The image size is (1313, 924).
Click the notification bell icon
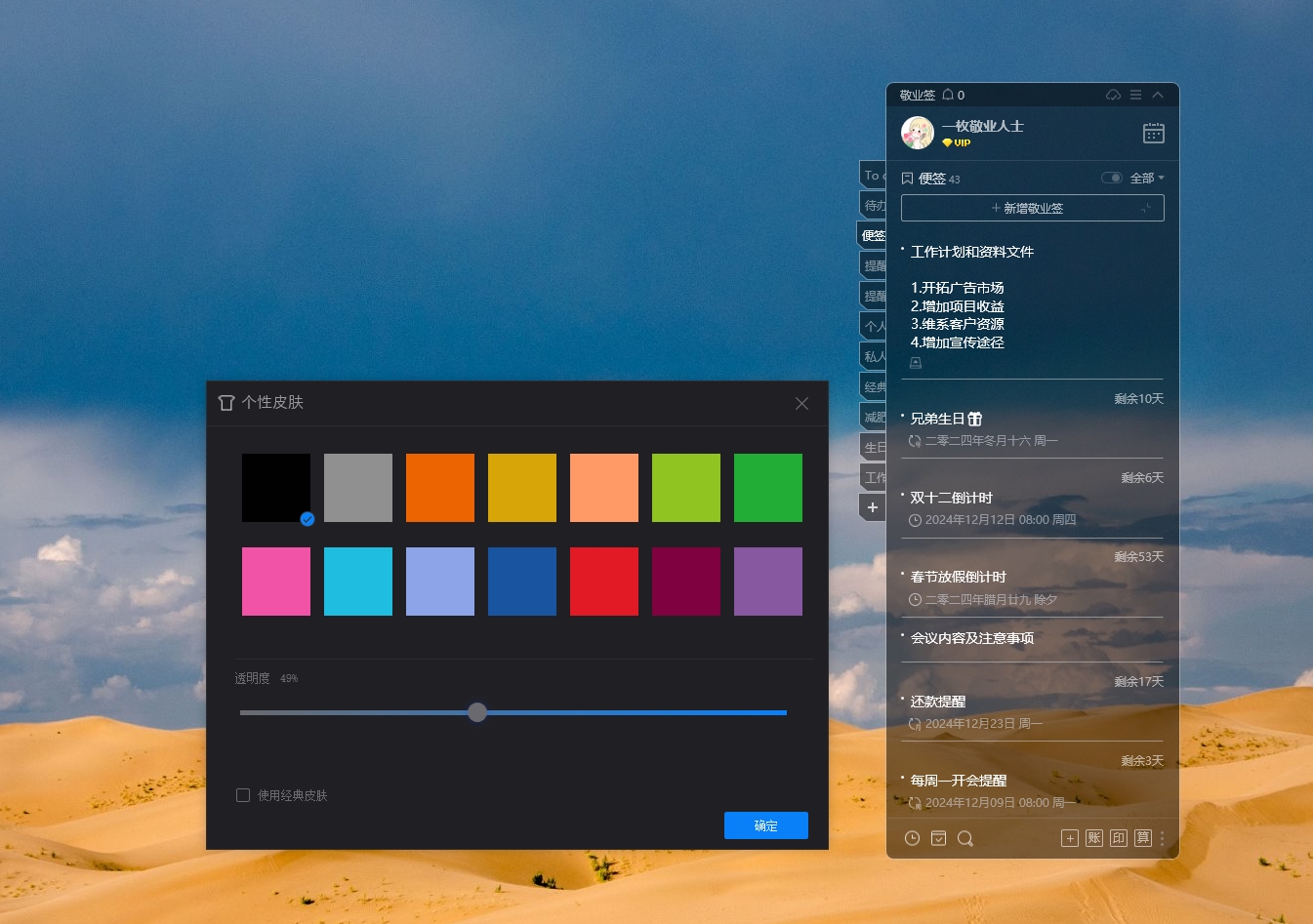pos(948,95)
